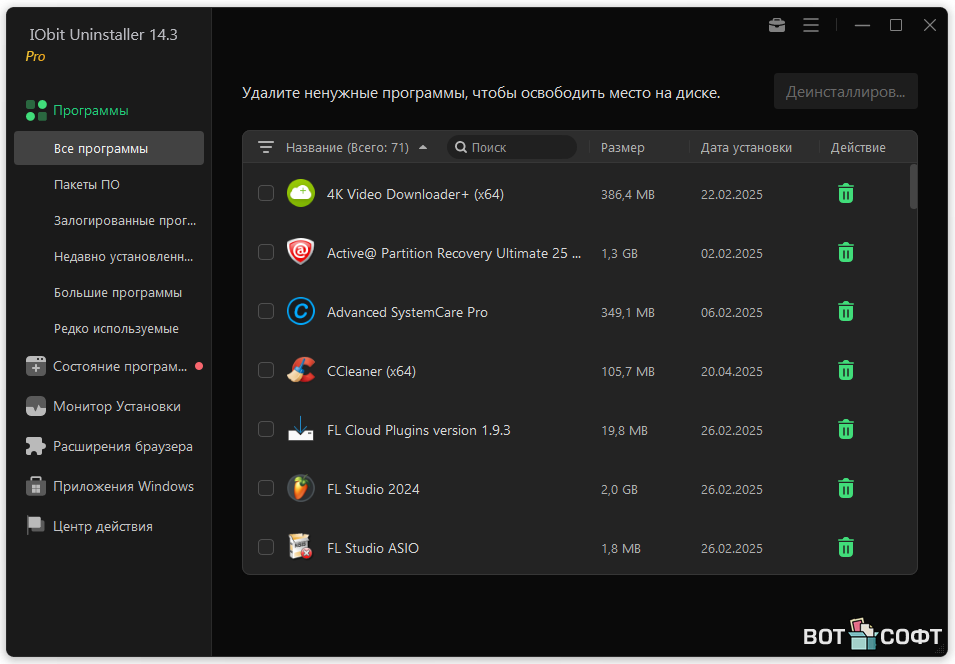Click the 4K Video Downloader+ app icon
Image resolution: width=955 pixels, height=664 pixels.
click(x=301, y=193)
